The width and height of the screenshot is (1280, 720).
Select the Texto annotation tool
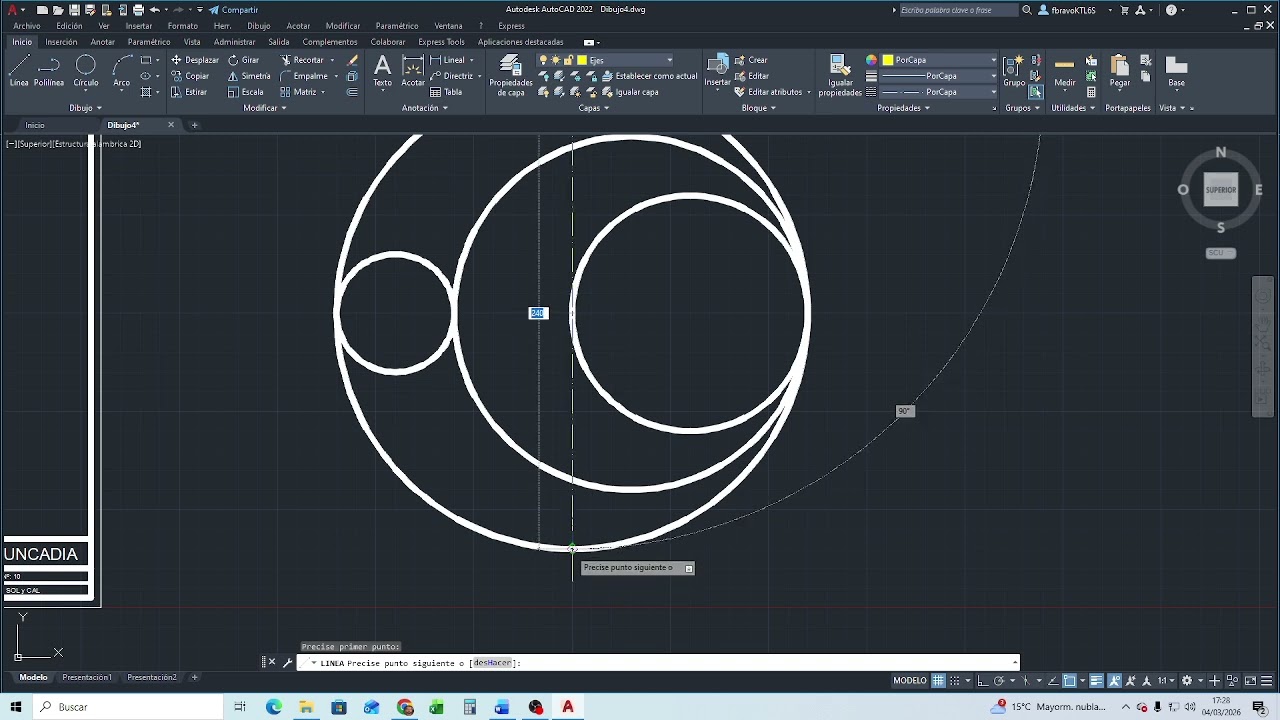pyautogui.click(x=382, y=71)
